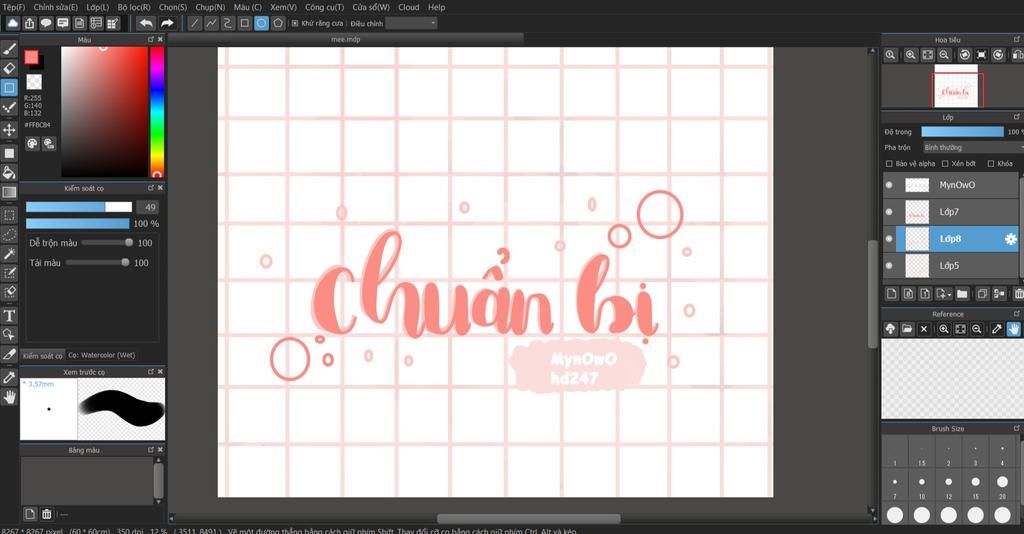Select the Bucket fill tool
Image resolution: width=1024 pixels, height=534 pixels.
point(9,173)
